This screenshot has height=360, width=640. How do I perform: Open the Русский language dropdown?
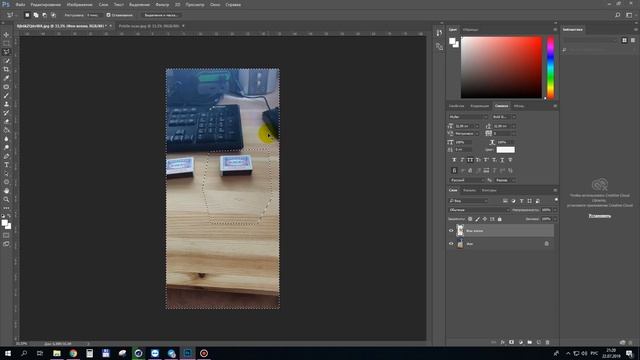(468, 180)
